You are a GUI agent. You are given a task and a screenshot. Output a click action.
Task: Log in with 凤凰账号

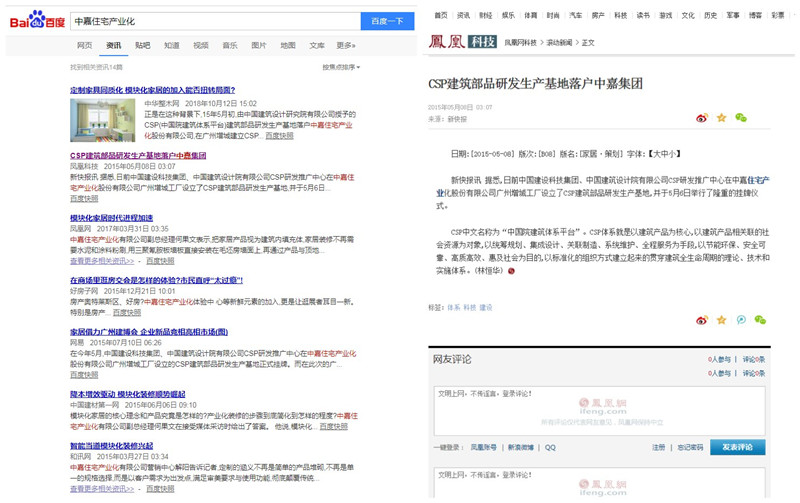483,447
